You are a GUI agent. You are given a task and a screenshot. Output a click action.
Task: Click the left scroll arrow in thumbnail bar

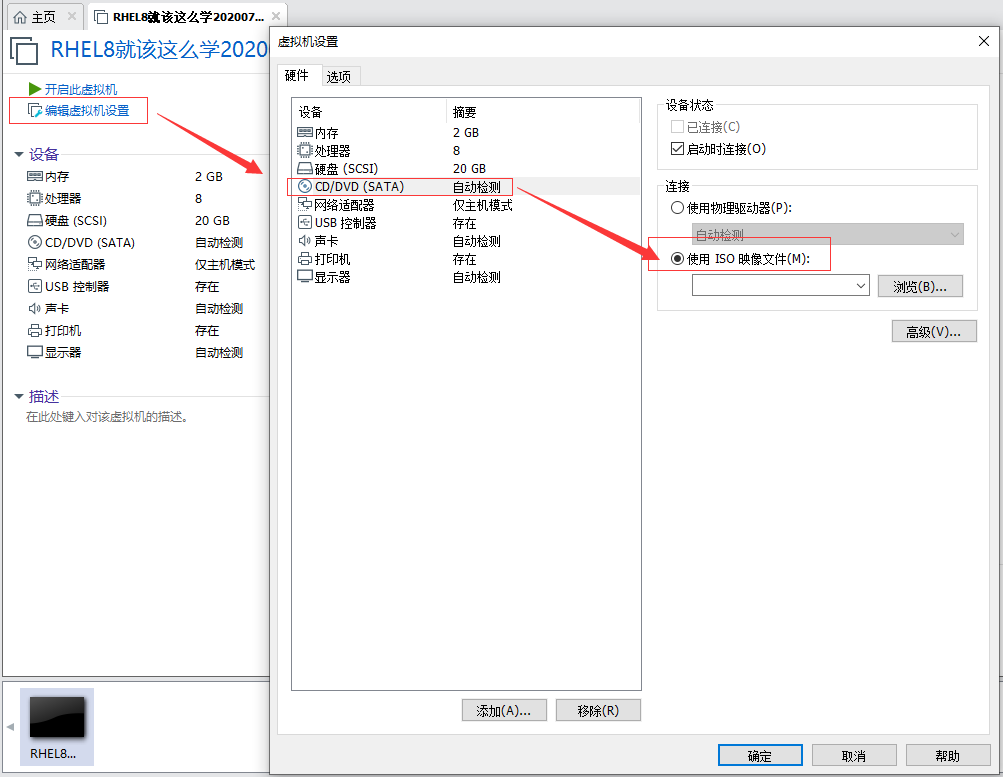tap(10, 726)
